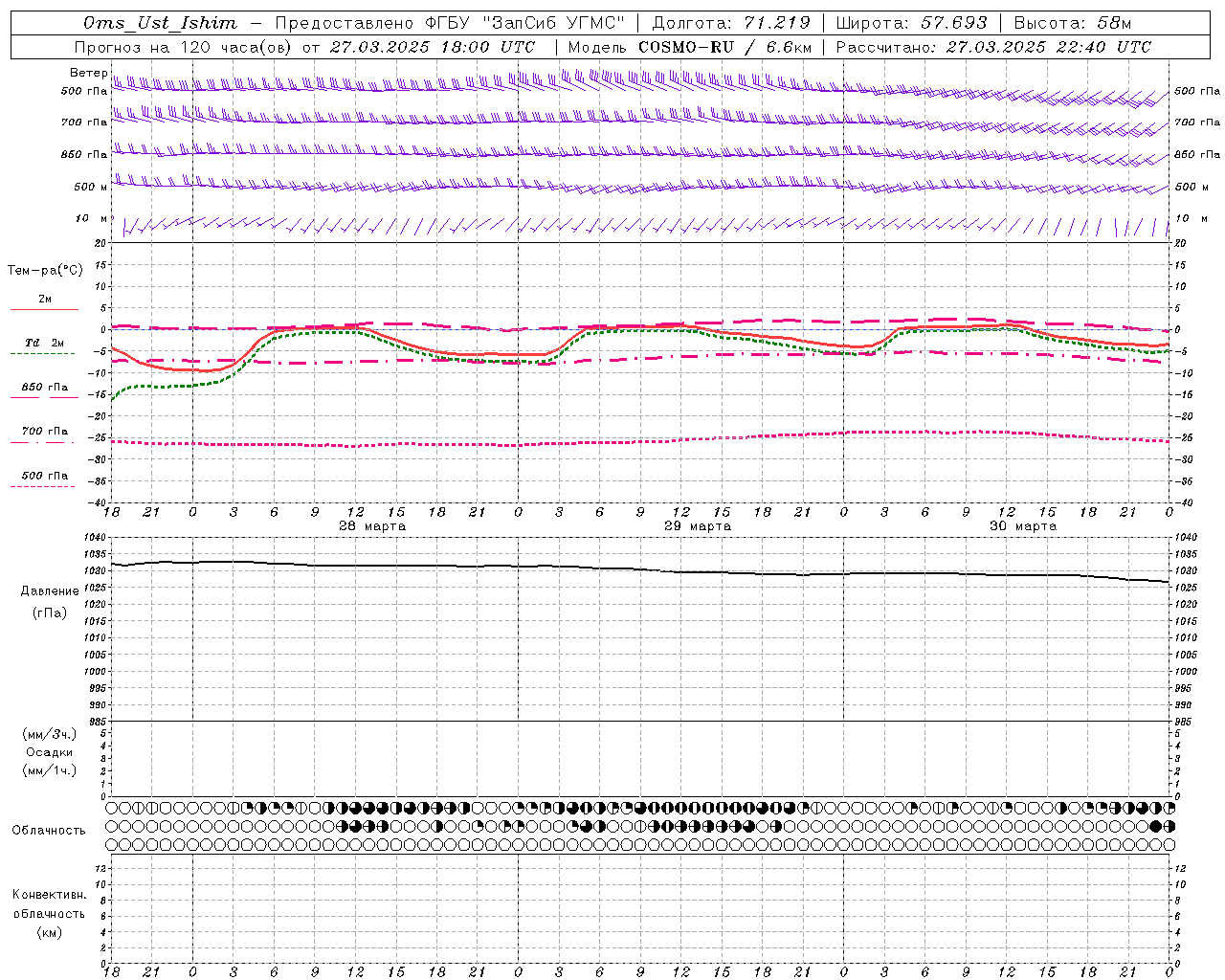This screenshot has height=980, width=1225.
Task: Click the '700 гПа' temperature legend entry
Action: 45,432
